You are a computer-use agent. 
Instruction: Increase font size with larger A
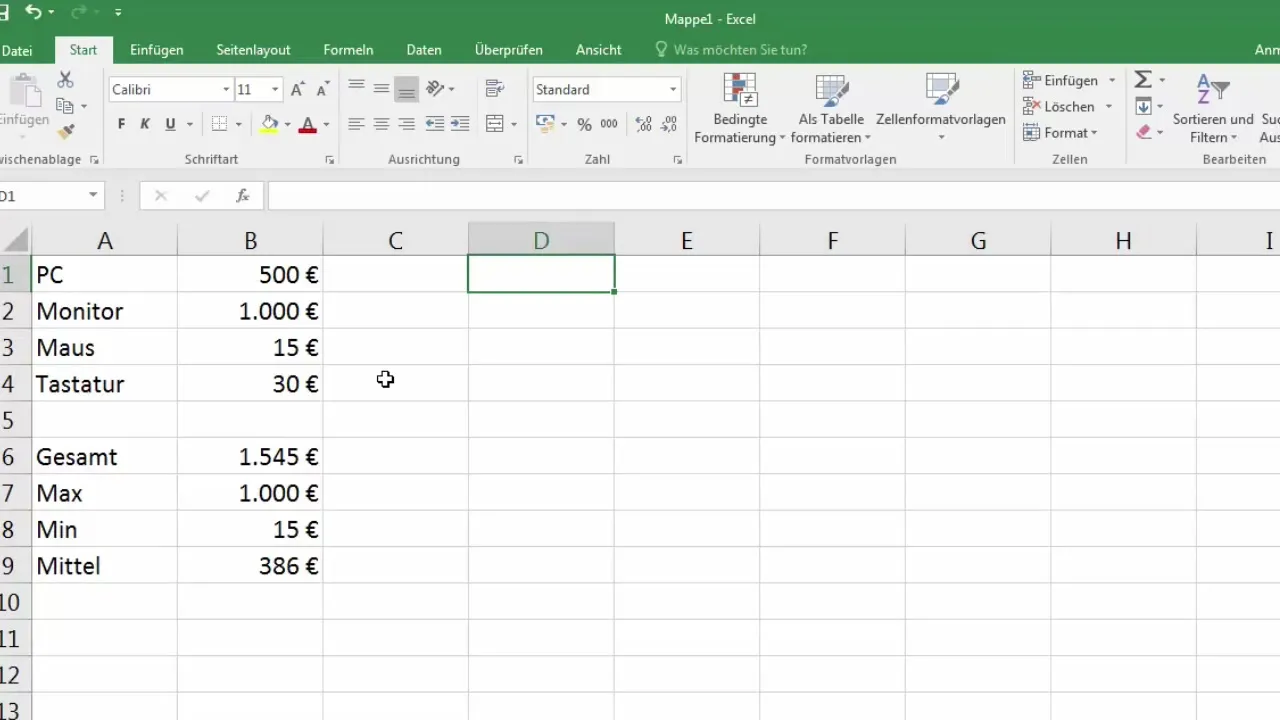297,90
